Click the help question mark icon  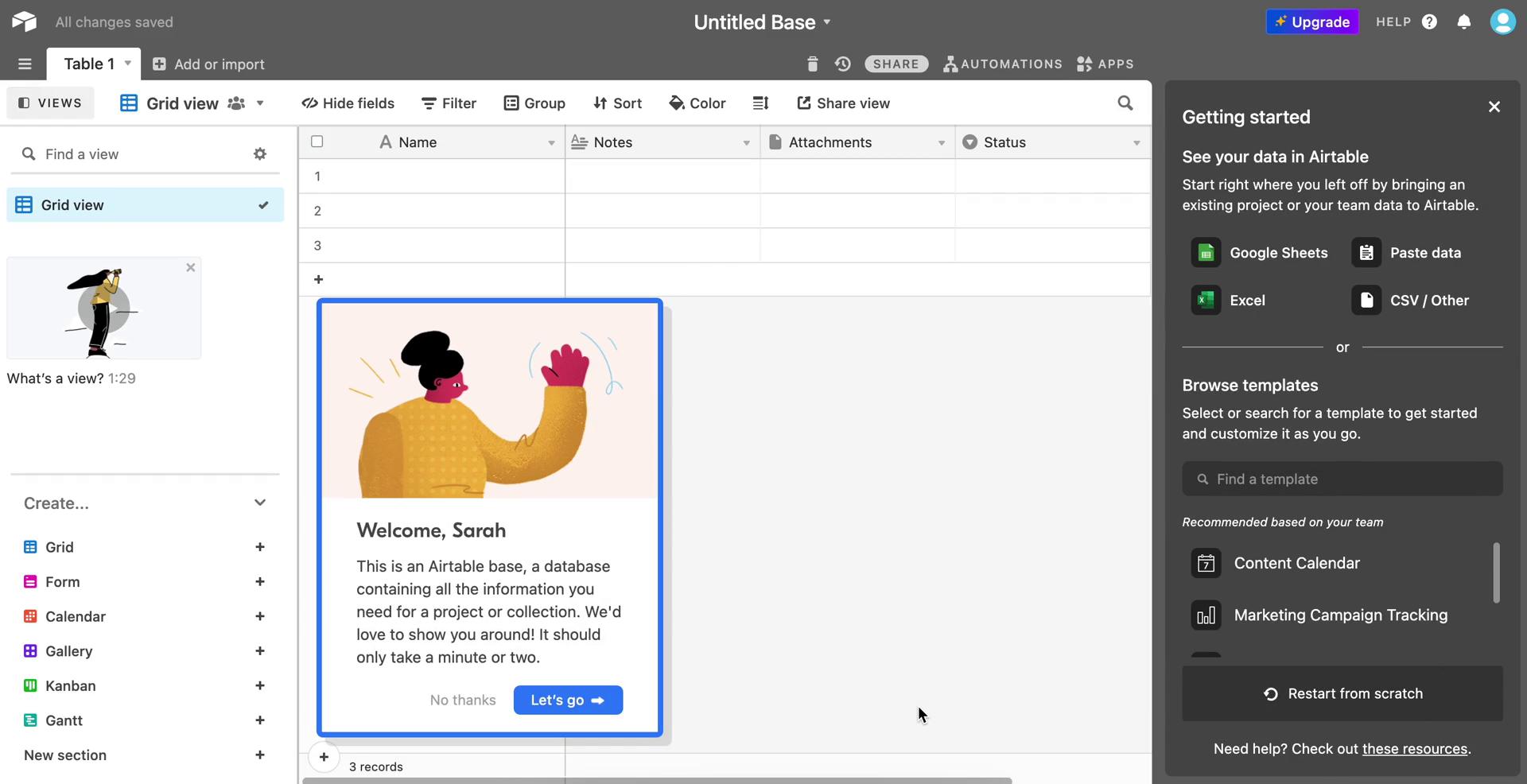(x=1429, y=21)
